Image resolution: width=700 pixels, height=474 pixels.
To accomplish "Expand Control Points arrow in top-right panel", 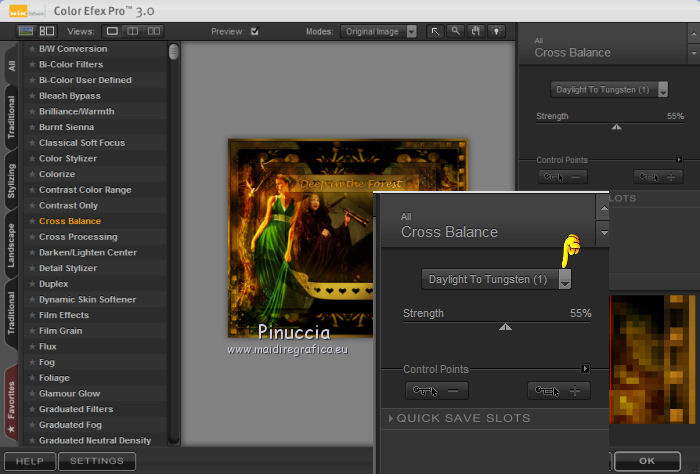I will (679, 159).
